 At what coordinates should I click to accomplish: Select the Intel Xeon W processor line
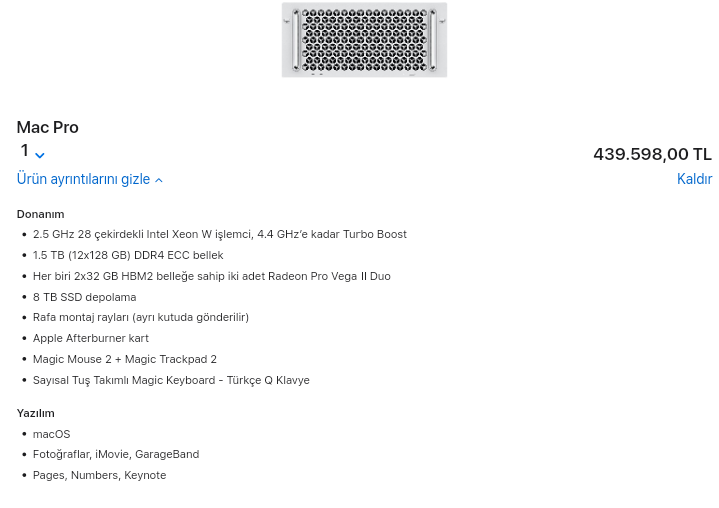(x=219, y=234)
